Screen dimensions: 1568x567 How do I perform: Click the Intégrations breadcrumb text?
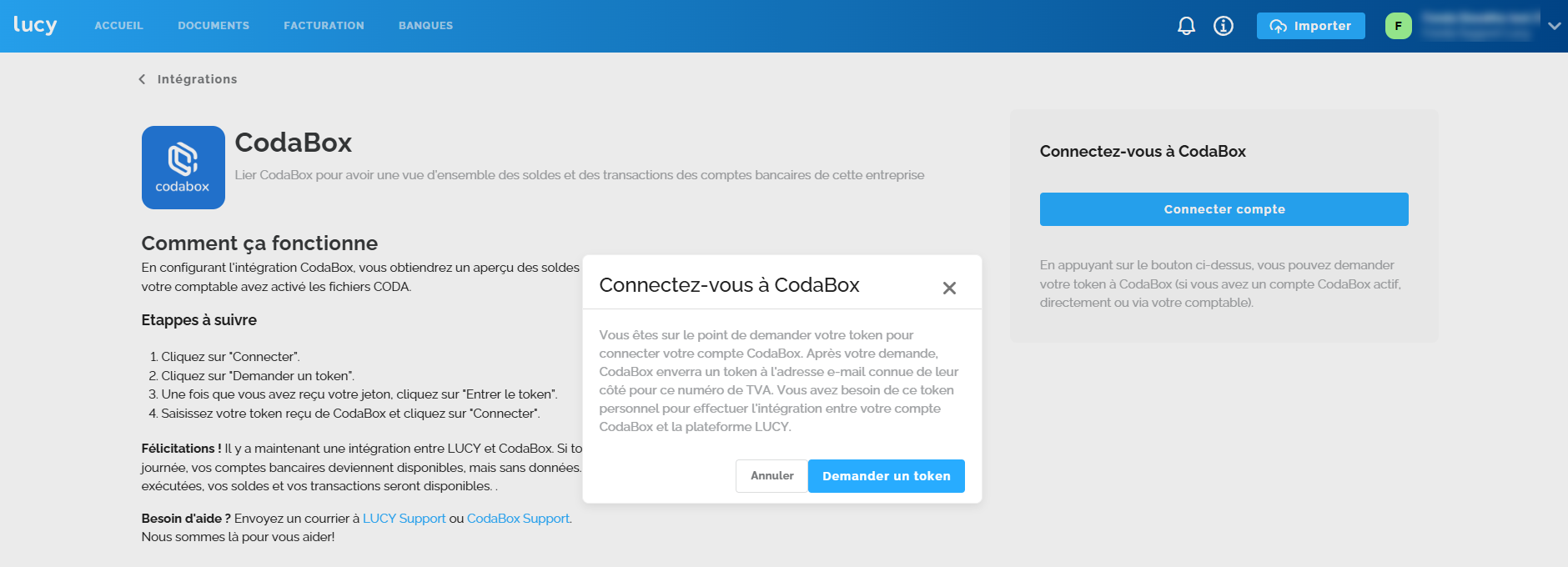point(198,79)
